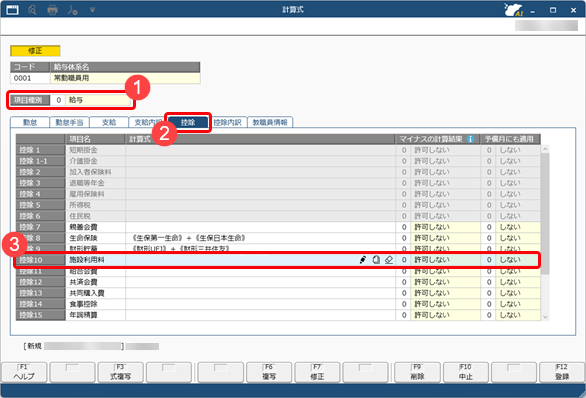Click the 給与体系名 field 常勤職員用
Image resolution: width=586 pixels, height=398 pixels.
click(125, 78)
